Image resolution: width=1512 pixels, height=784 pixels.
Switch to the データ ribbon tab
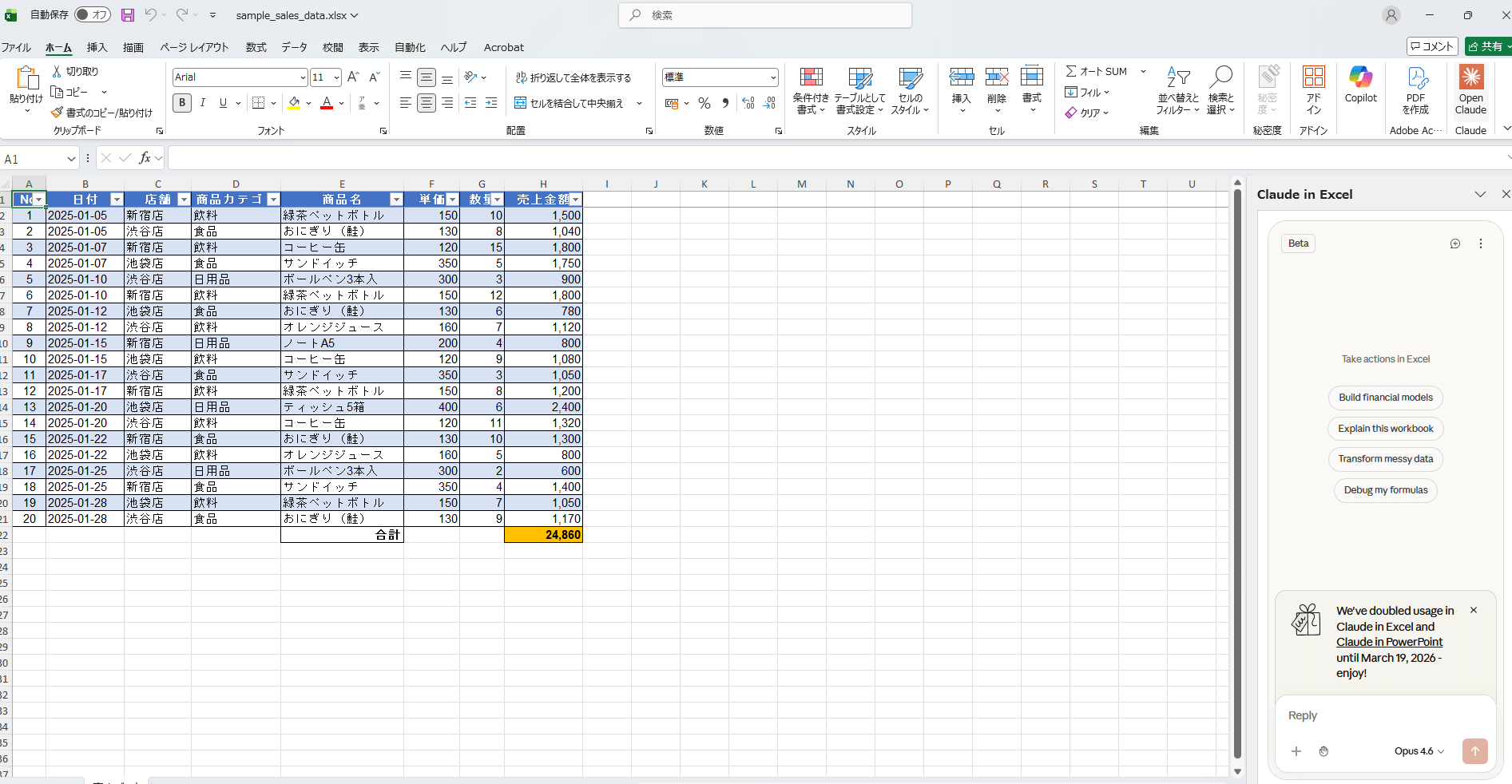294,48
